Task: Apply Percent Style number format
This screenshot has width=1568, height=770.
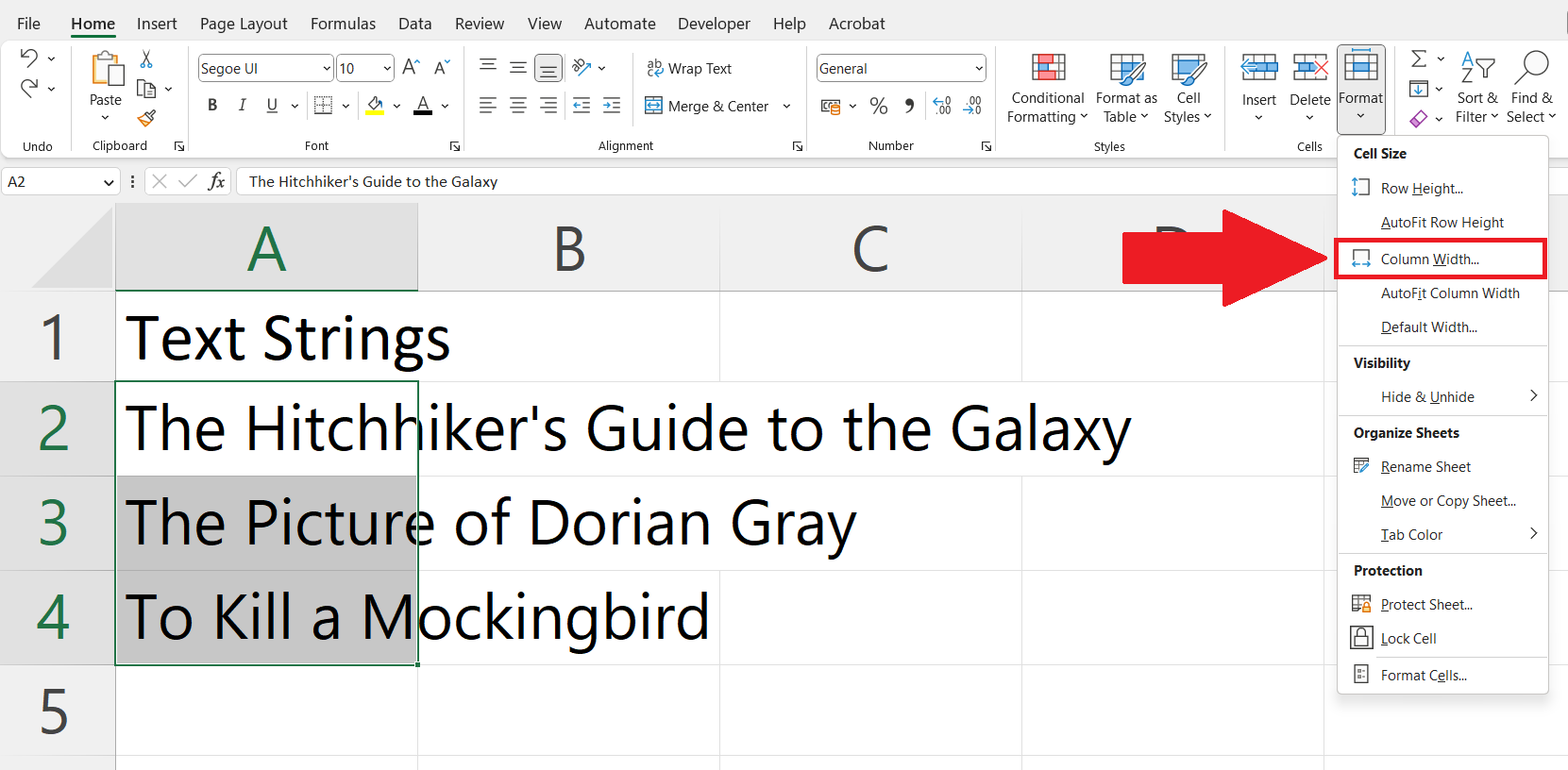Action: point(879,106)
